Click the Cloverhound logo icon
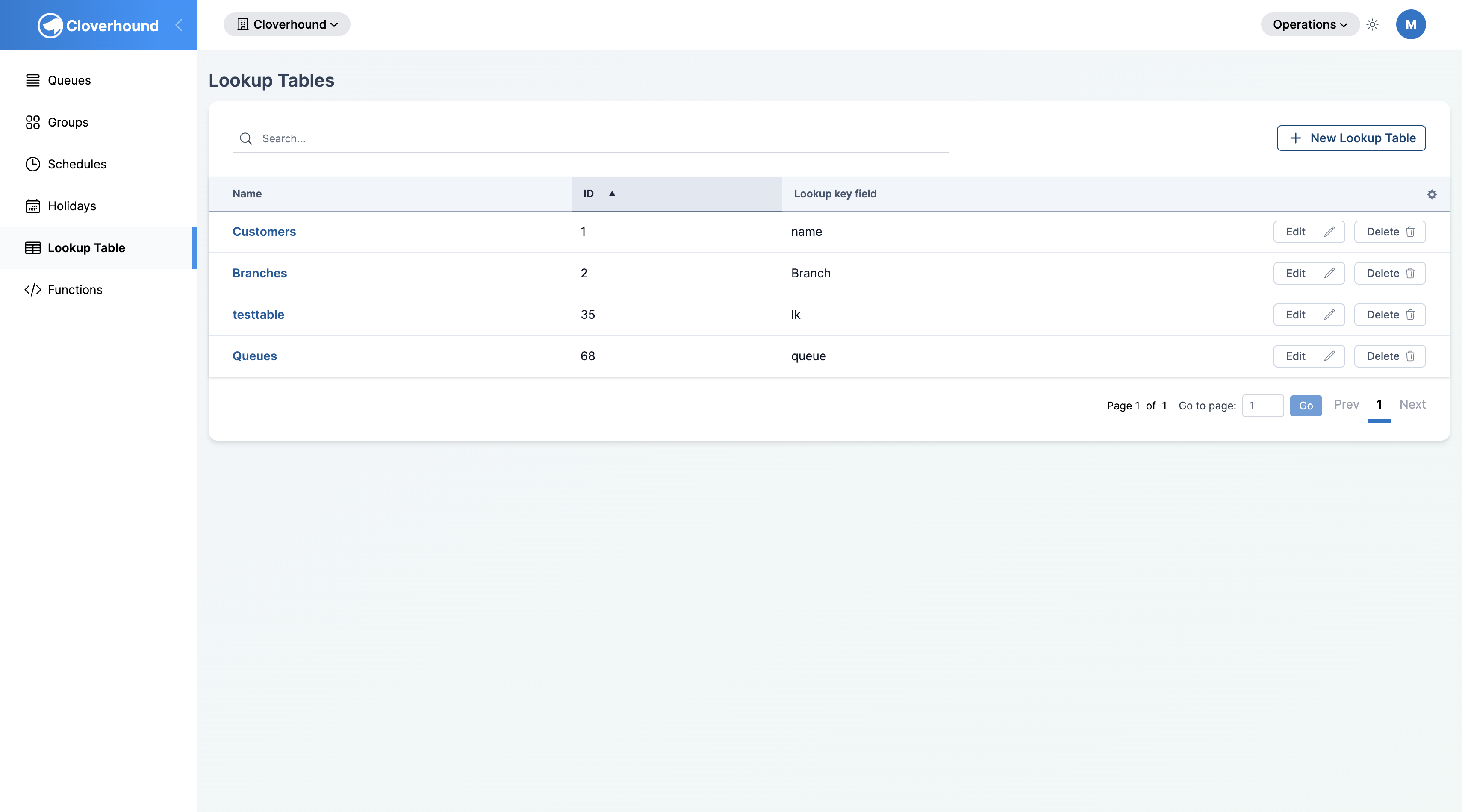1462x812 pixels. click(x=50, y=26)
